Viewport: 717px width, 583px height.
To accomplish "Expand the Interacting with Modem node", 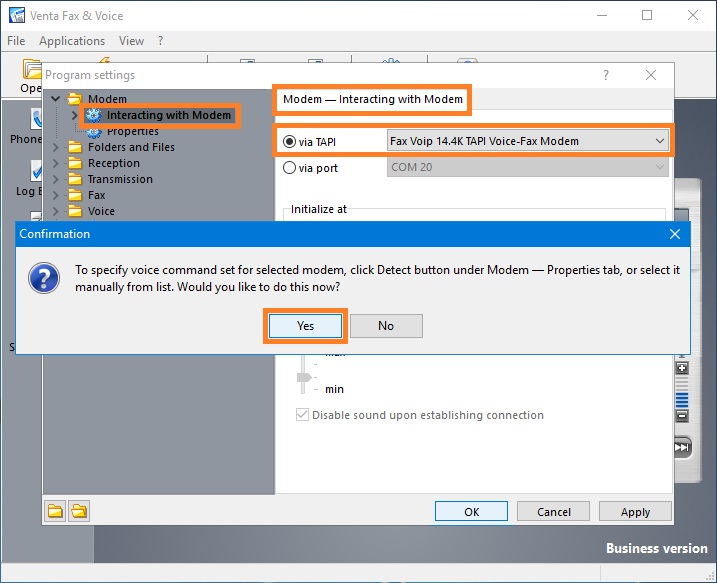I will (x=74, y=115).
